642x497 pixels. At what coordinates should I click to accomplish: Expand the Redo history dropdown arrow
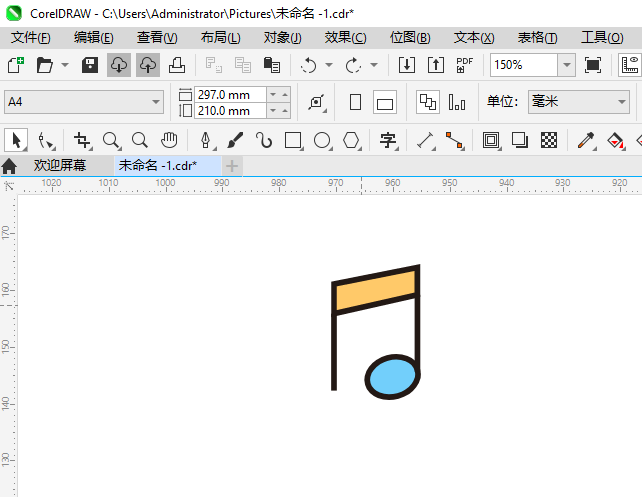click(x=374, y=65)
